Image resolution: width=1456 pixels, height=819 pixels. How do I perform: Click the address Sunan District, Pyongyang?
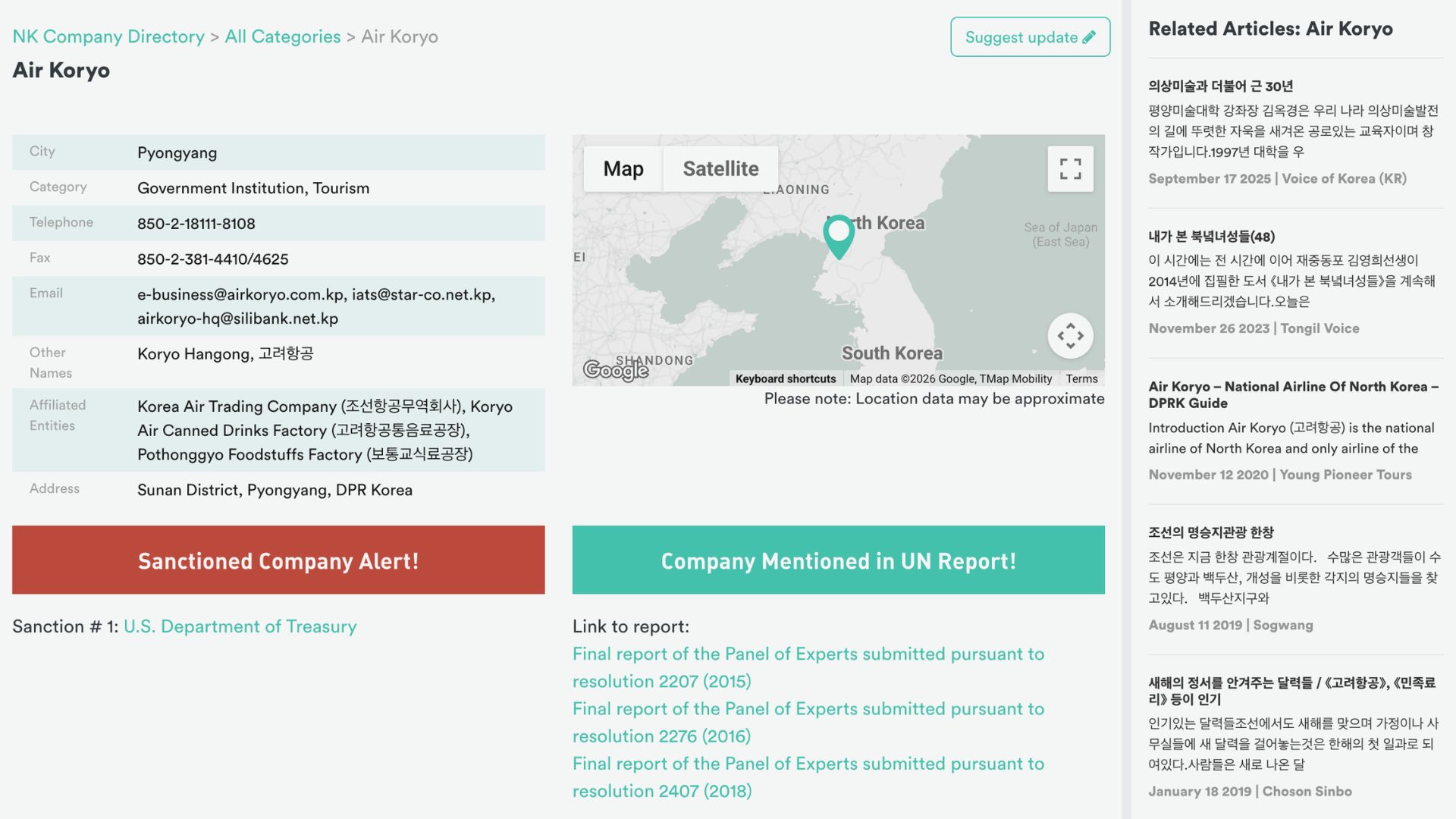[275, 490]
